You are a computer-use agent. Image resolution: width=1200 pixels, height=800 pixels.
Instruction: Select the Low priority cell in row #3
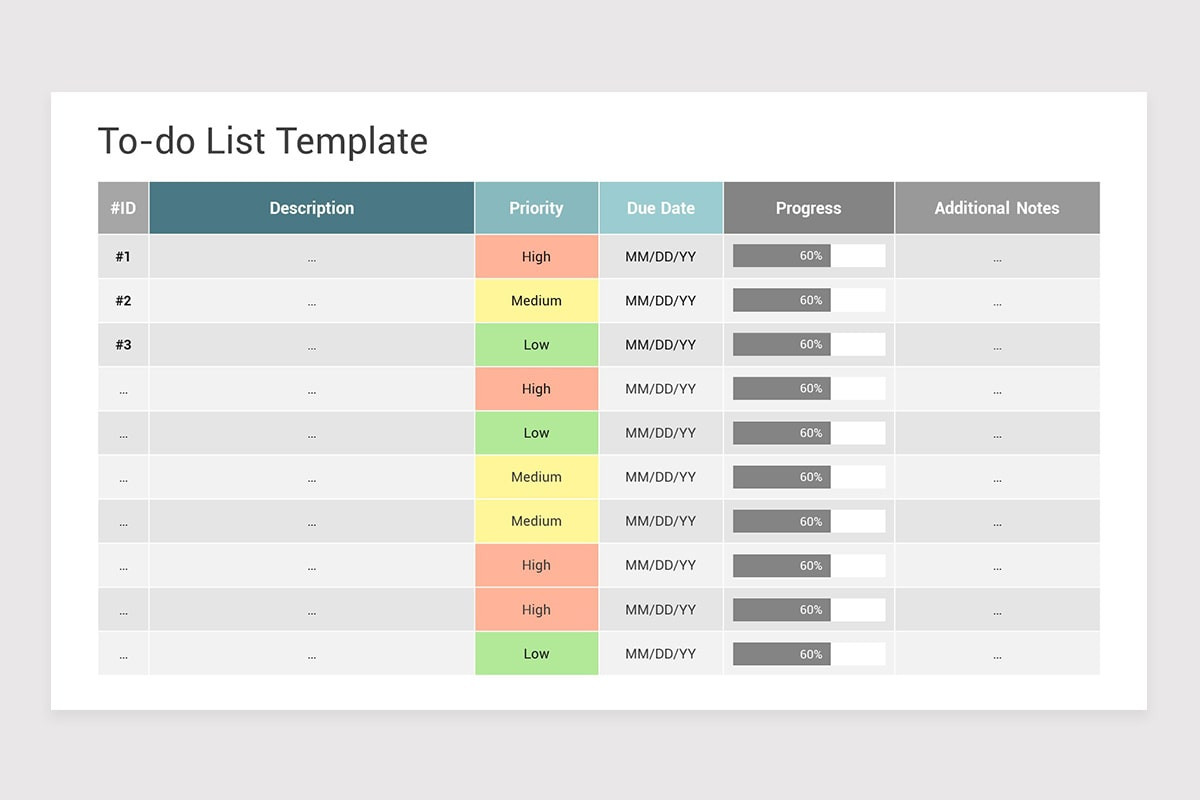pos(536,344)
